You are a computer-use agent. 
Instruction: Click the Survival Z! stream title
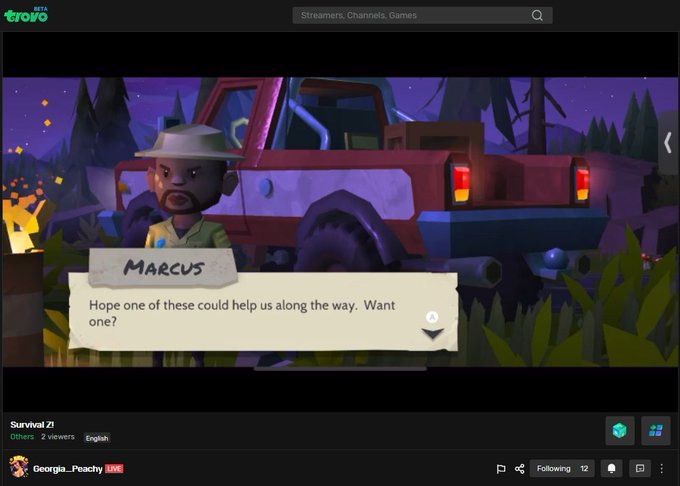32,424
